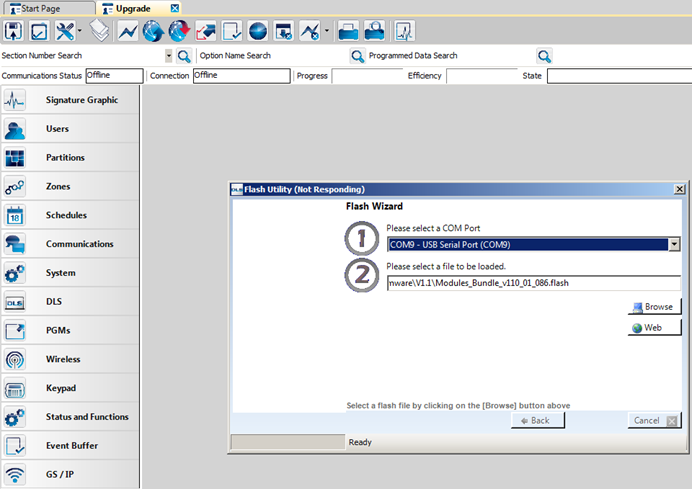Click the GS / IP wifi icon

[x=15, y=475]
